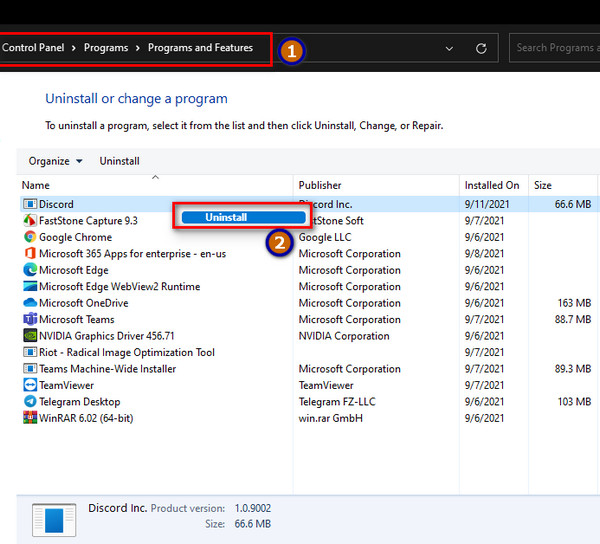Select TeamViewer program name
600x544 pixels.
click(66, 385)
